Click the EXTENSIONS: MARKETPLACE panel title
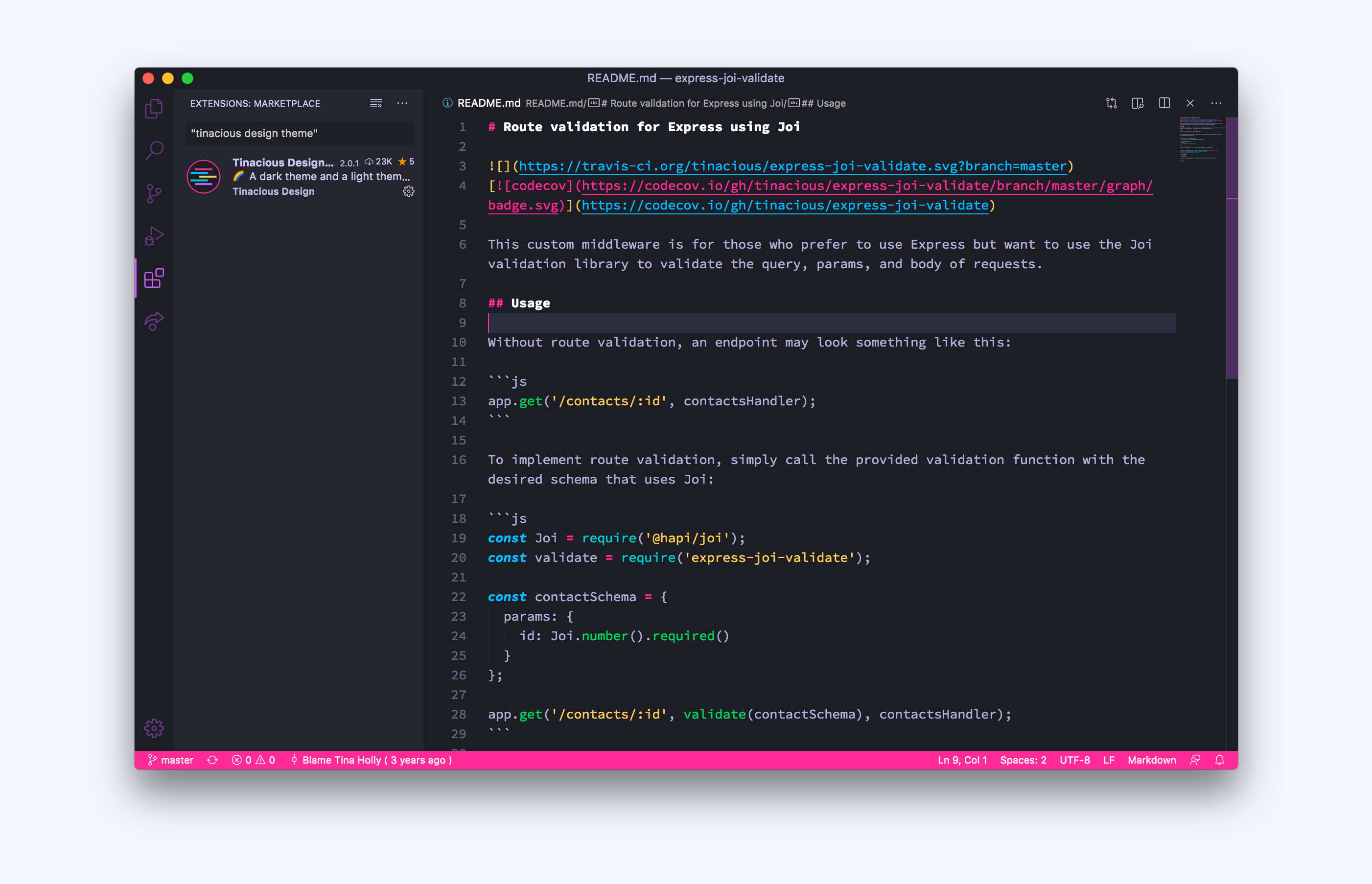 tap(255, 103)
